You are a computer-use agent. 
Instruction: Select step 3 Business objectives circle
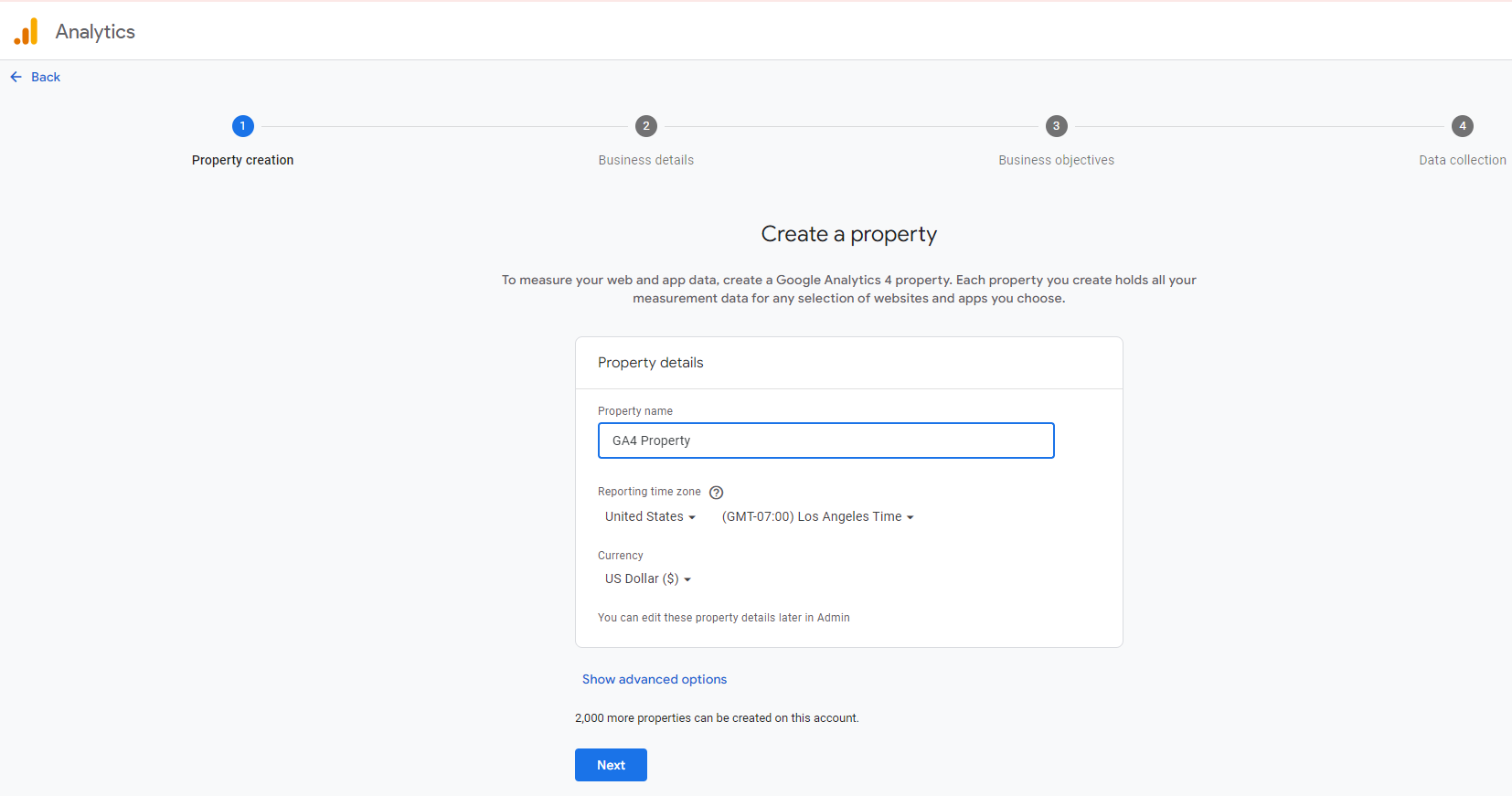coord(1057,126)
